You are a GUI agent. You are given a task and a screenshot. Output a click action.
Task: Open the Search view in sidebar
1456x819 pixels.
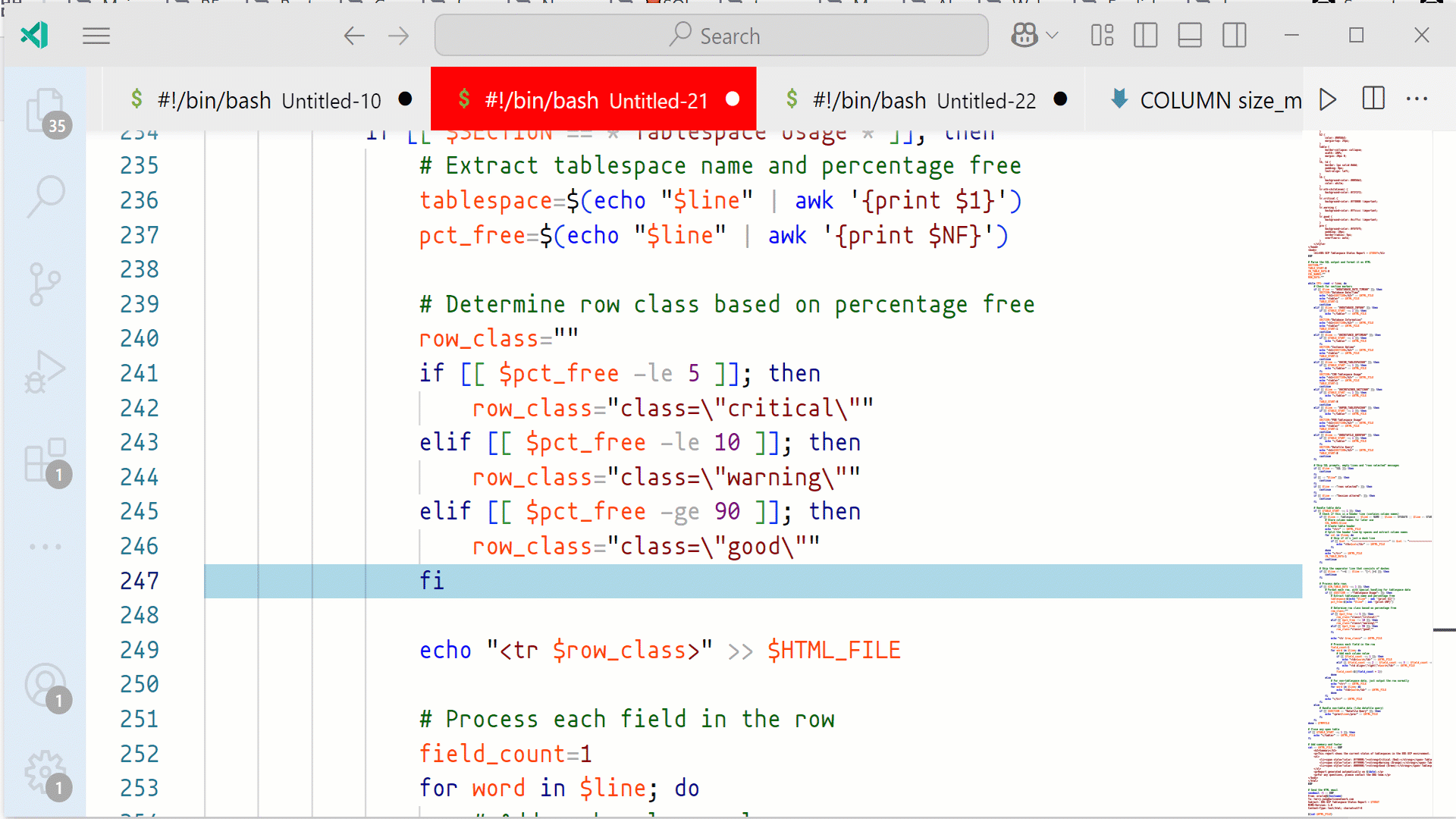[x=45, y=196]
